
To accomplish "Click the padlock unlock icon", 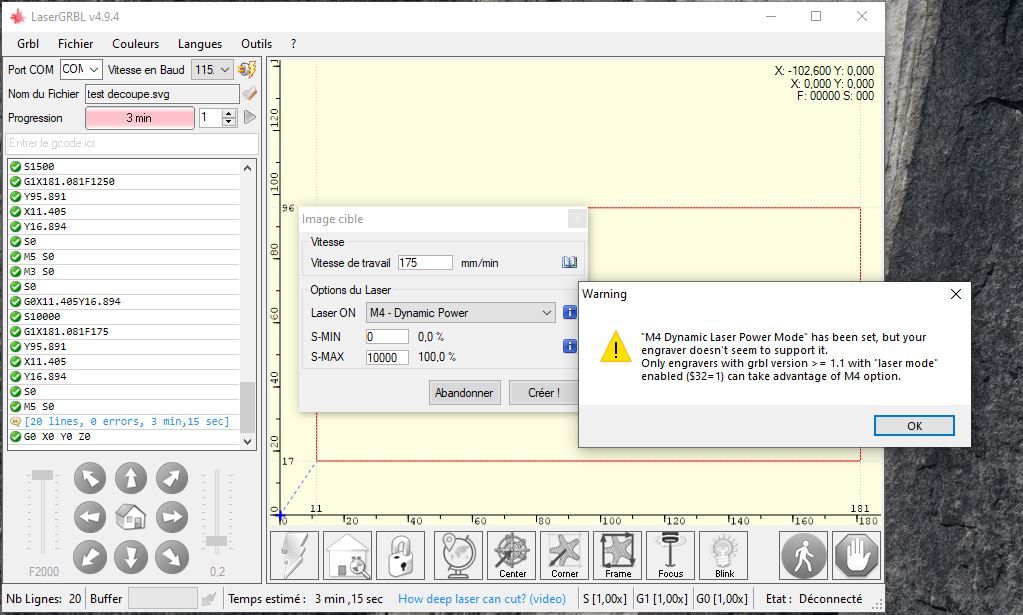I will [401, 556].
